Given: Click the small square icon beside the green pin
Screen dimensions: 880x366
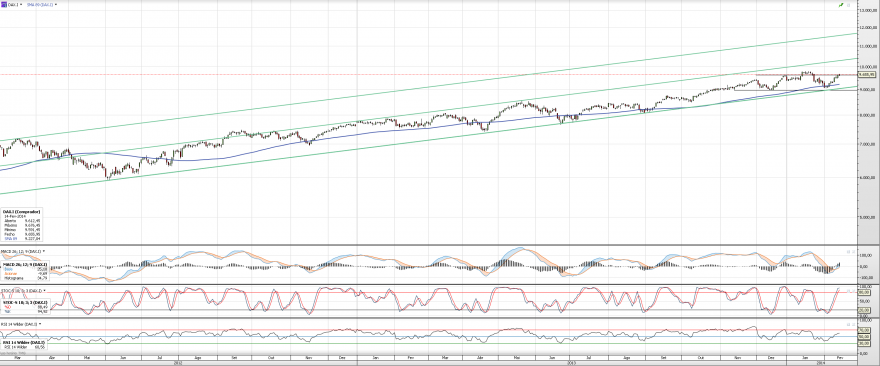Looking at the screenshot, I should 849,5.
